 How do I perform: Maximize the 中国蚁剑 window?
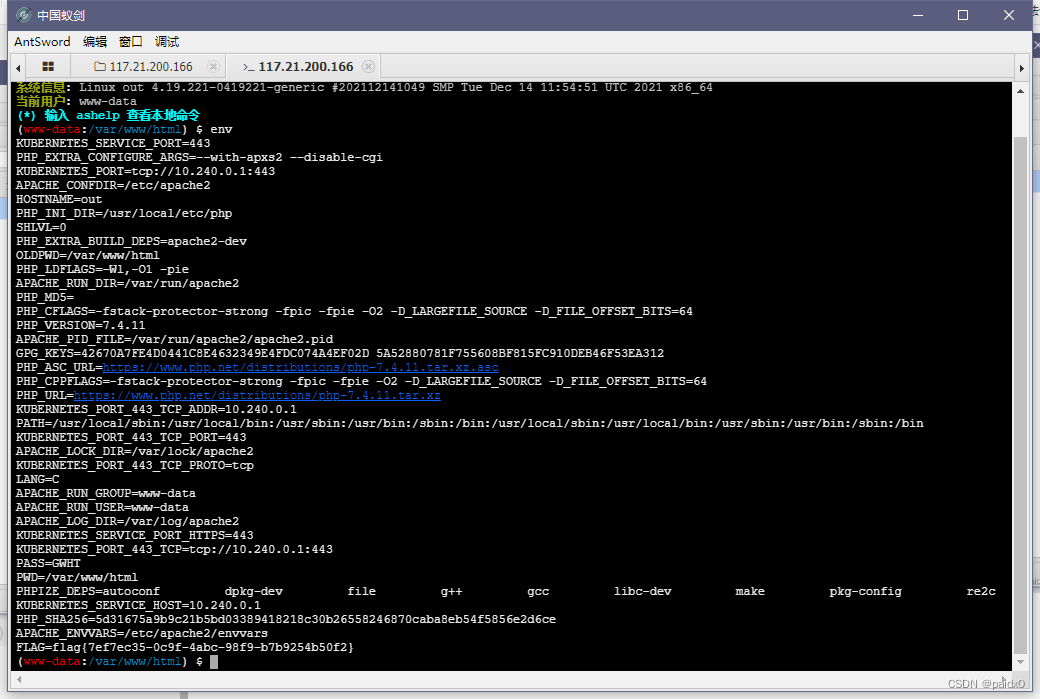point(963,15)
